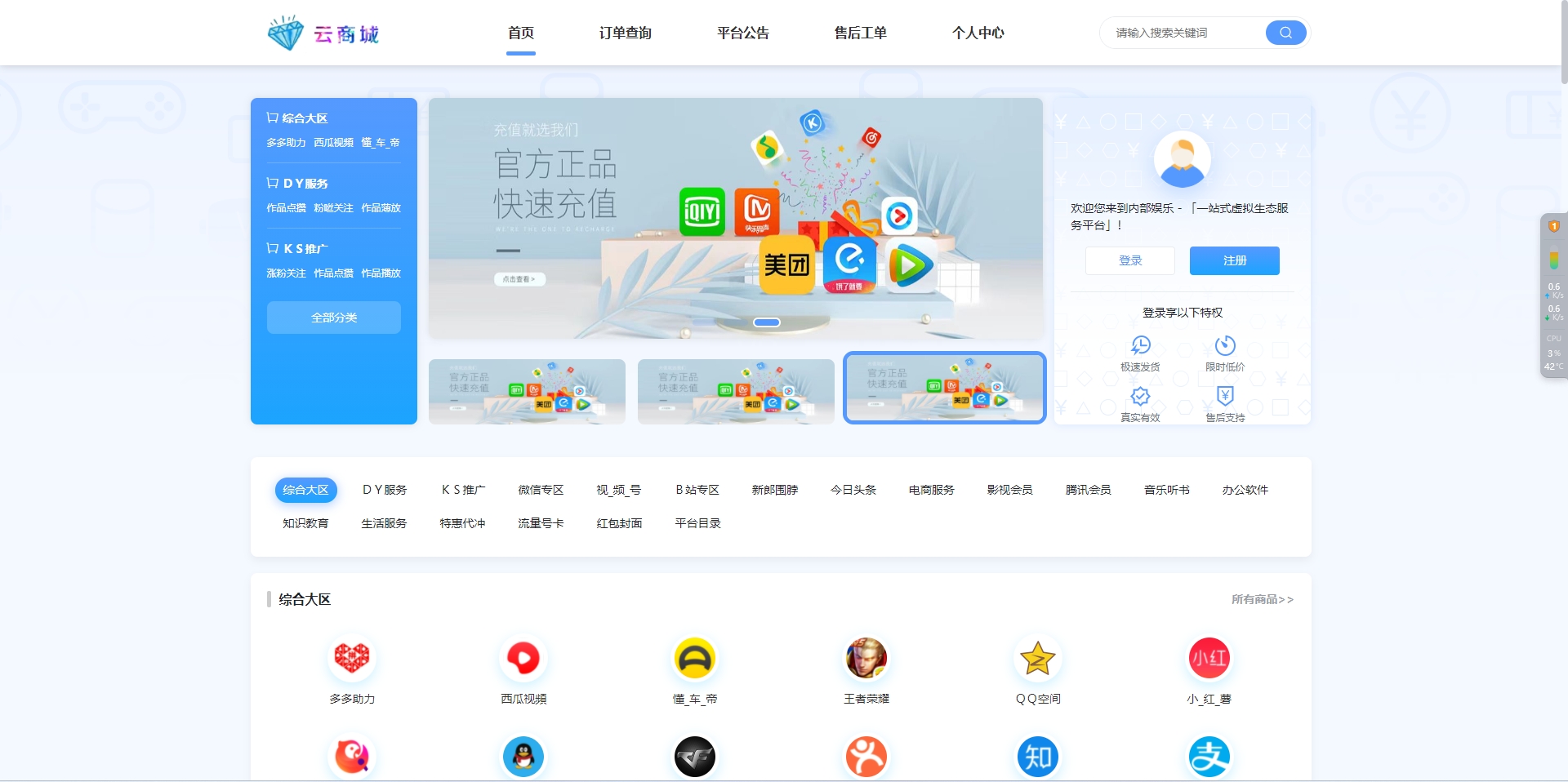
Task: Open the 个人中心 tab
Action: pyautogui.click(x=977, y=33)
